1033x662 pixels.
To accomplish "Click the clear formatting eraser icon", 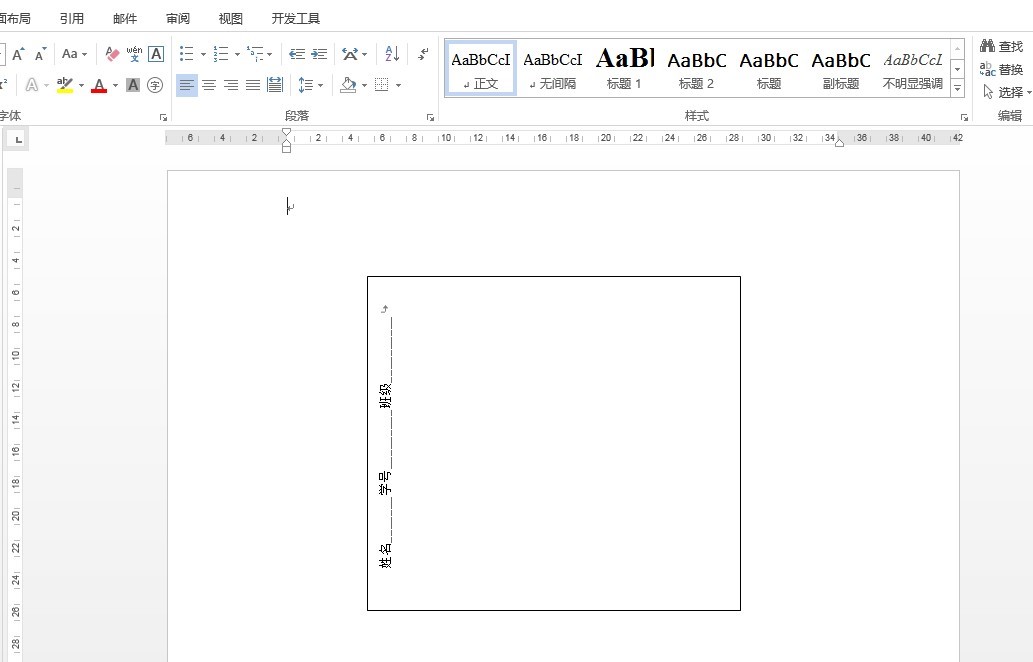I will (x=112, y=54).
